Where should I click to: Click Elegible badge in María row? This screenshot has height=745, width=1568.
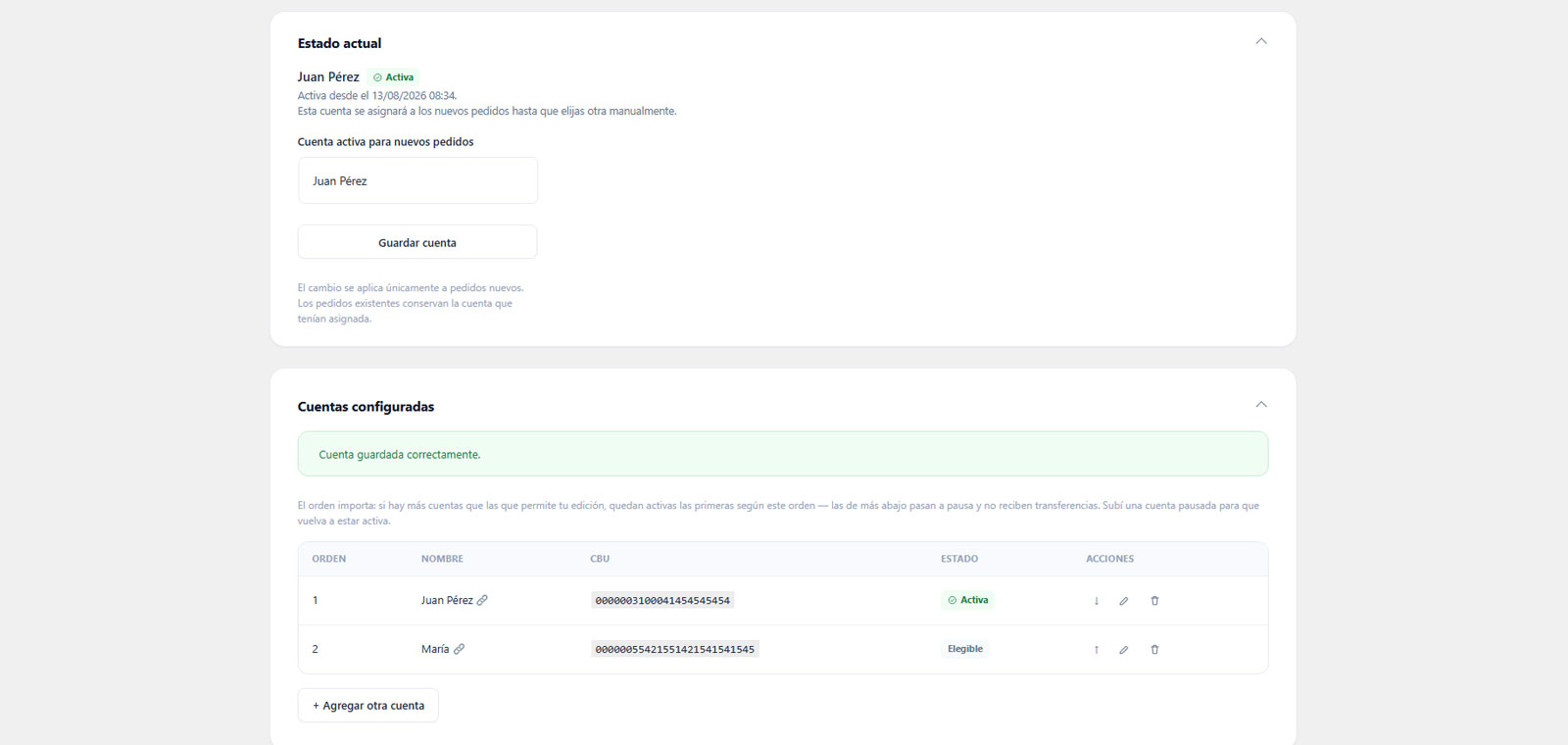(965, 649)
